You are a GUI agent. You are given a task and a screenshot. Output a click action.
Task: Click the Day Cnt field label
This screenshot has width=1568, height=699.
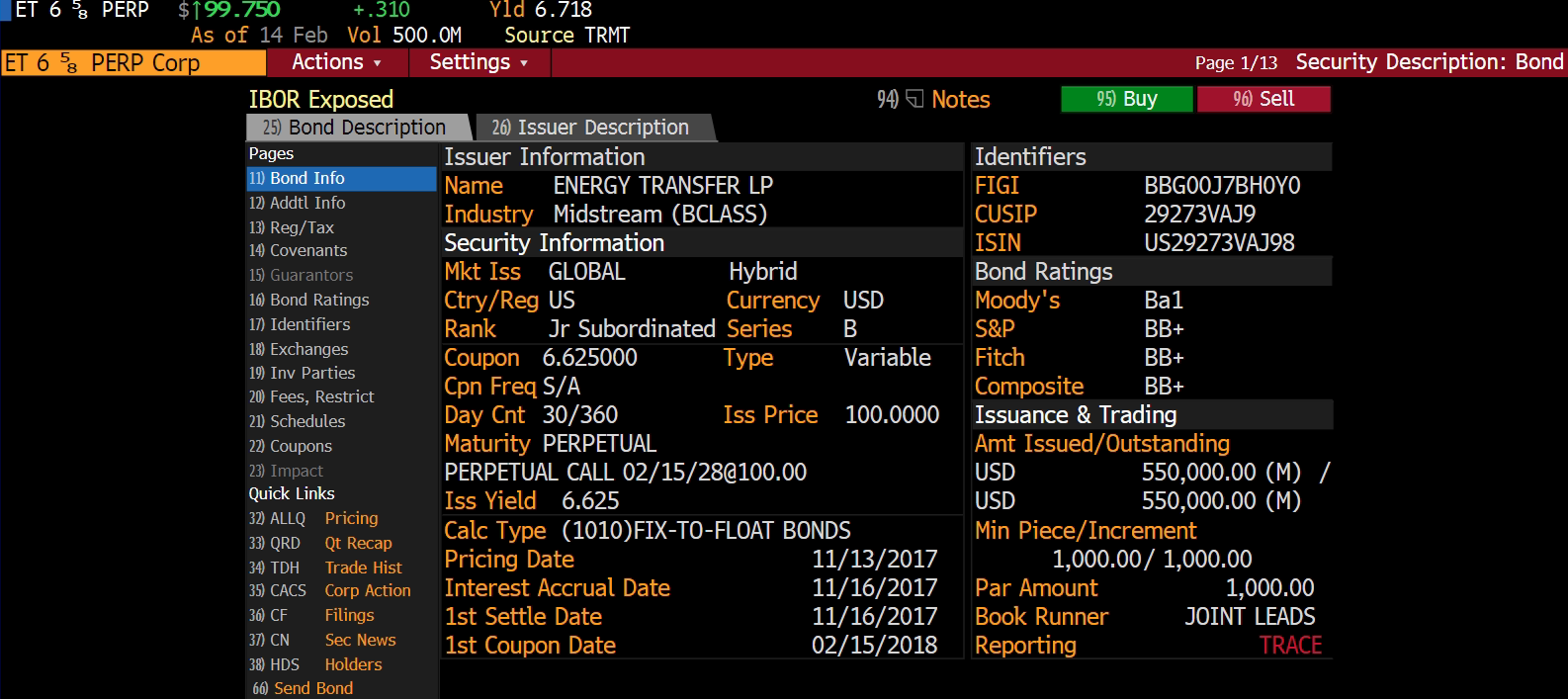484,415
